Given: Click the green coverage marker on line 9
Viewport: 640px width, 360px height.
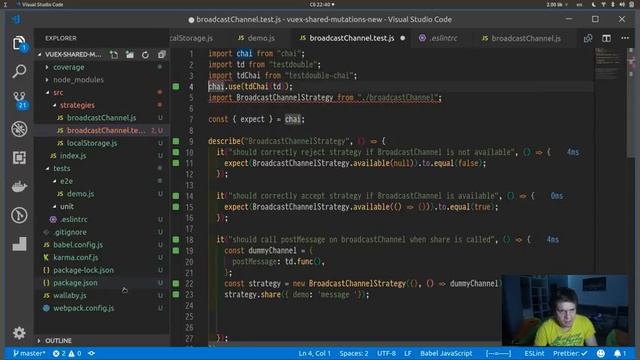Looking at the screenshot, I should point(176,141).
